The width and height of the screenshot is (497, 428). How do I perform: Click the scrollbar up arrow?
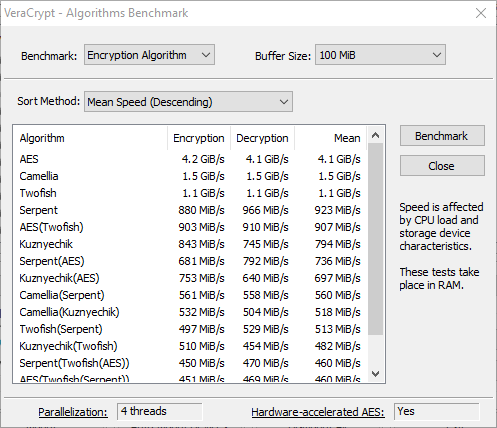click(376, 135)
